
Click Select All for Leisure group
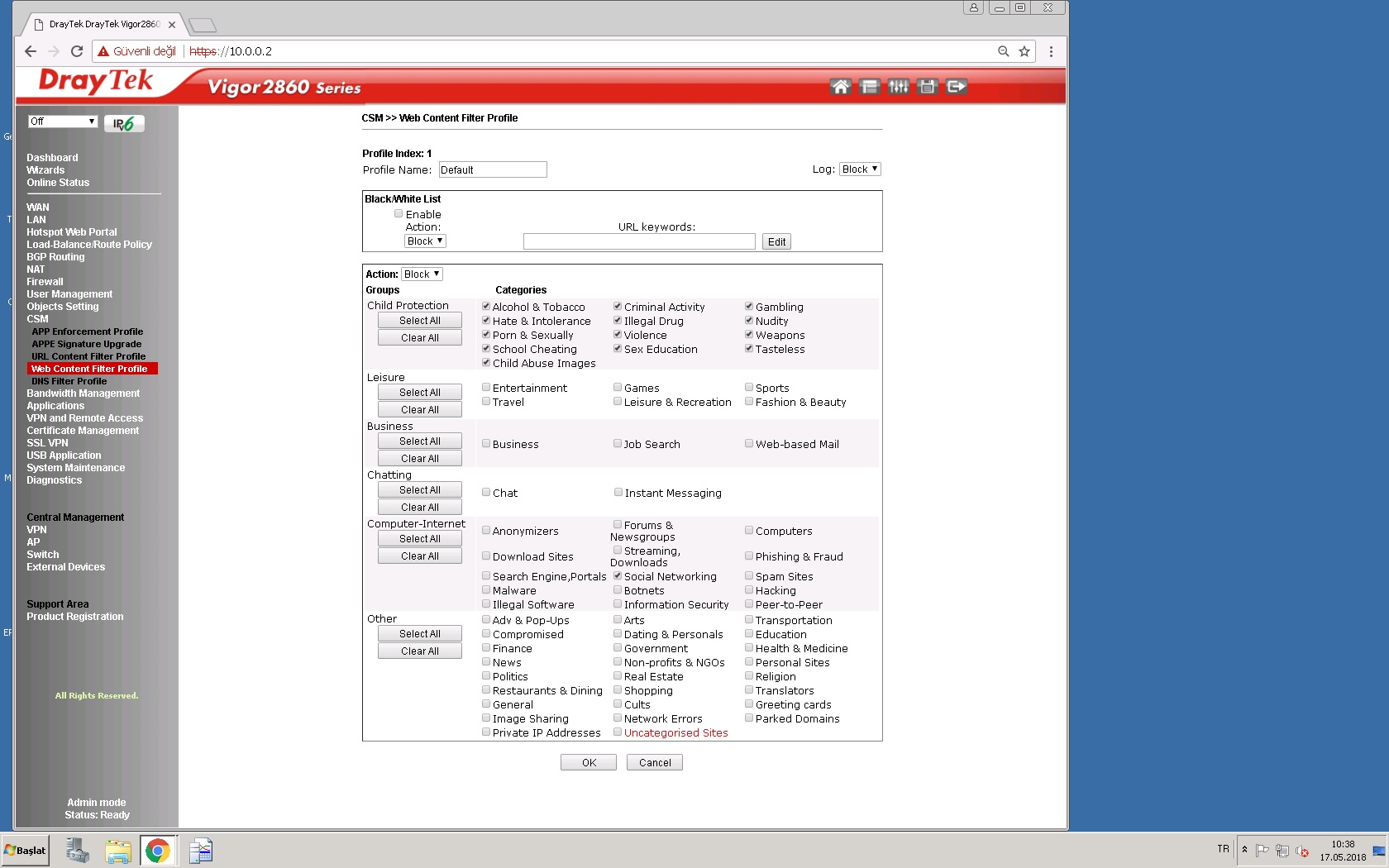click(419, 393)
